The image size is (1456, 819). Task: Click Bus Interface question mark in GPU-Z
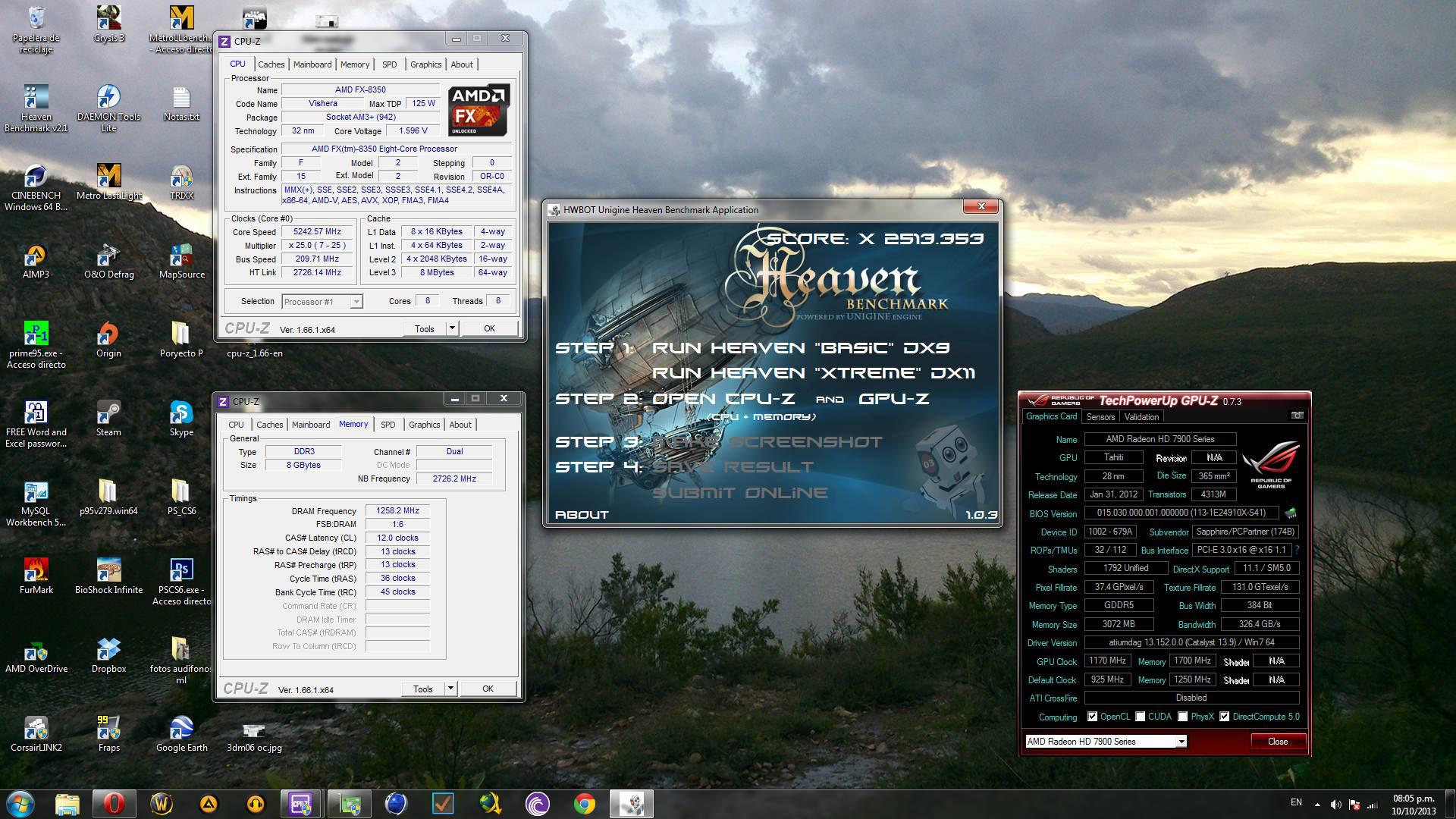pos(1297,550)
